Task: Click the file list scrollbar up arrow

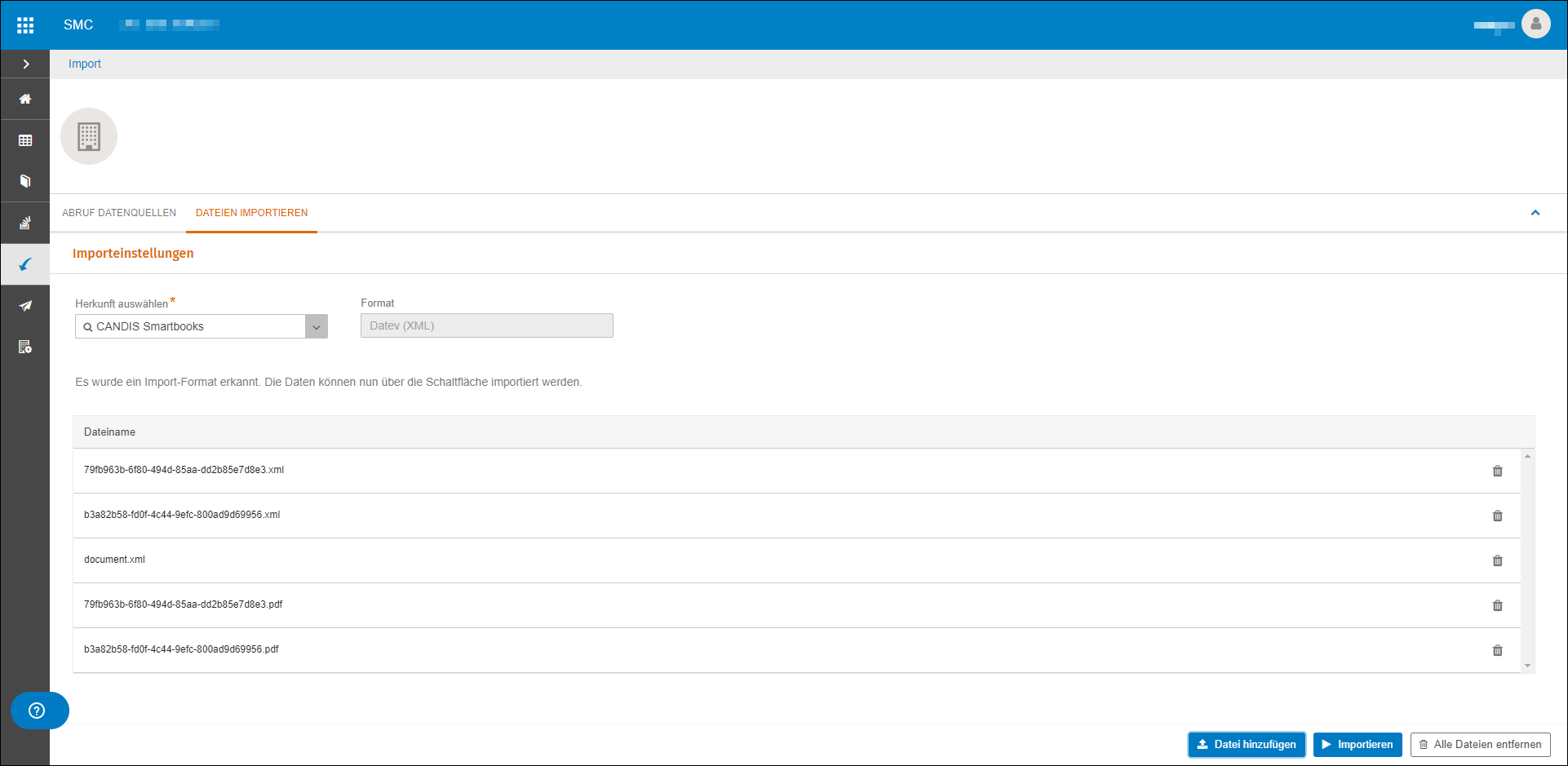Action: coord(1527,456)
